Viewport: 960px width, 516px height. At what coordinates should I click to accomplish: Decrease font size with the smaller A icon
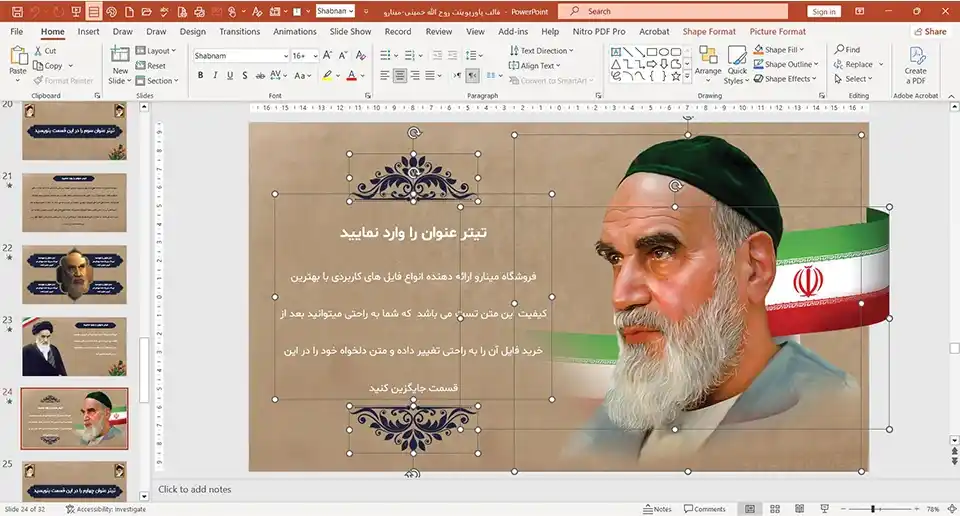[x=343, y=56]
